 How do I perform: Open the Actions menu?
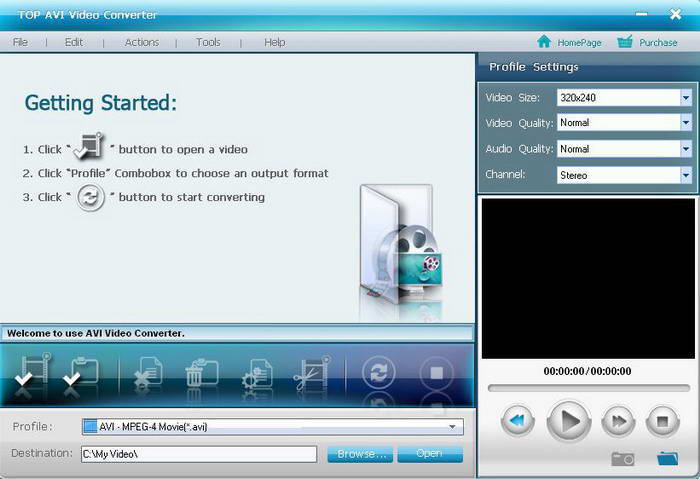click(142, 42)
